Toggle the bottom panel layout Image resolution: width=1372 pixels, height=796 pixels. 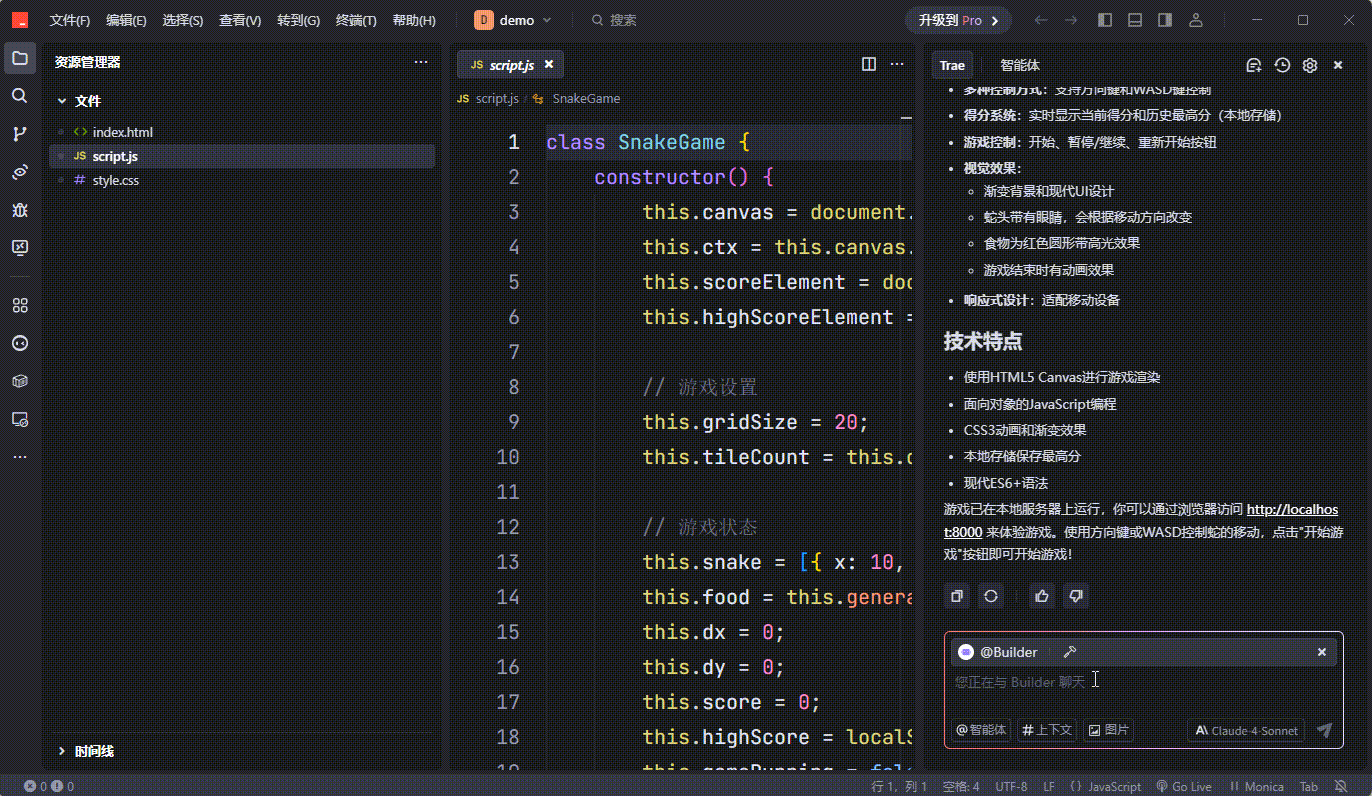[x=1135, y=20]
